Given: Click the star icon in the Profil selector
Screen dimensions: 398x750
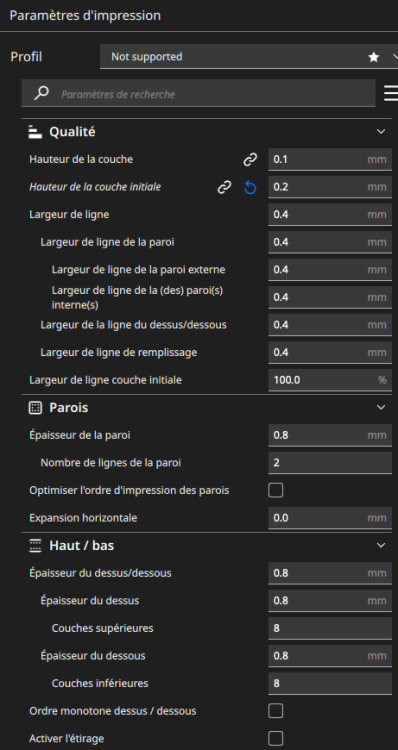Looking at the screenshot, I should (374, 57).
